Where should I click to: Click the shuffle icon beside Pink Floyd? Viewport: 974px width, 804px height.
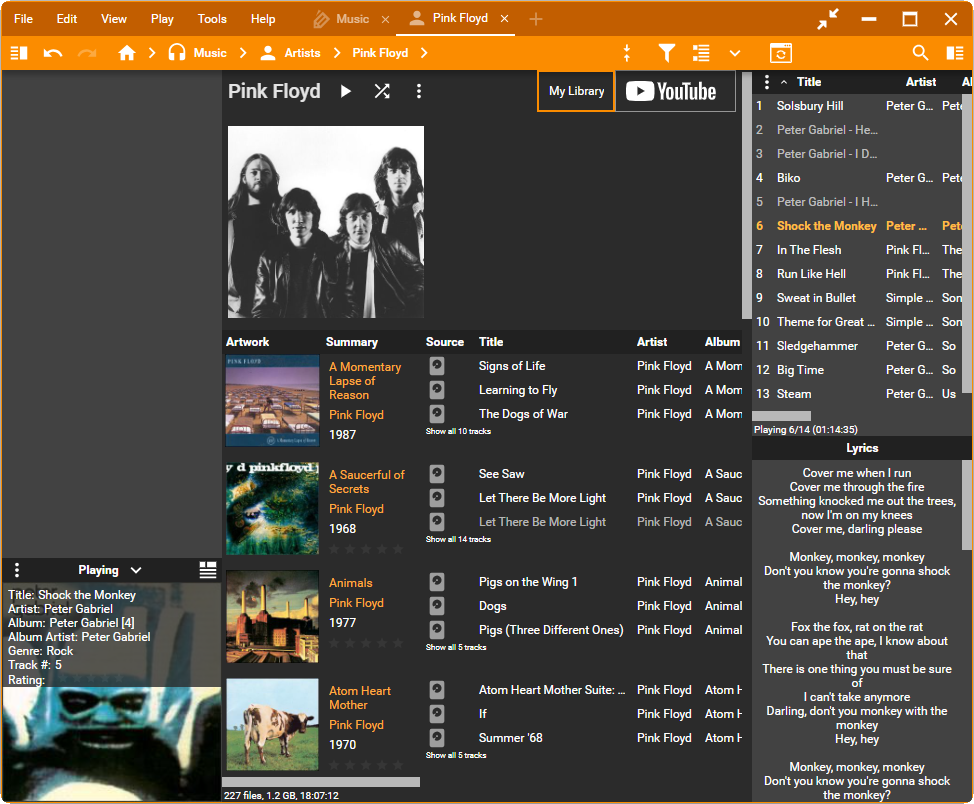click(382, 91)
